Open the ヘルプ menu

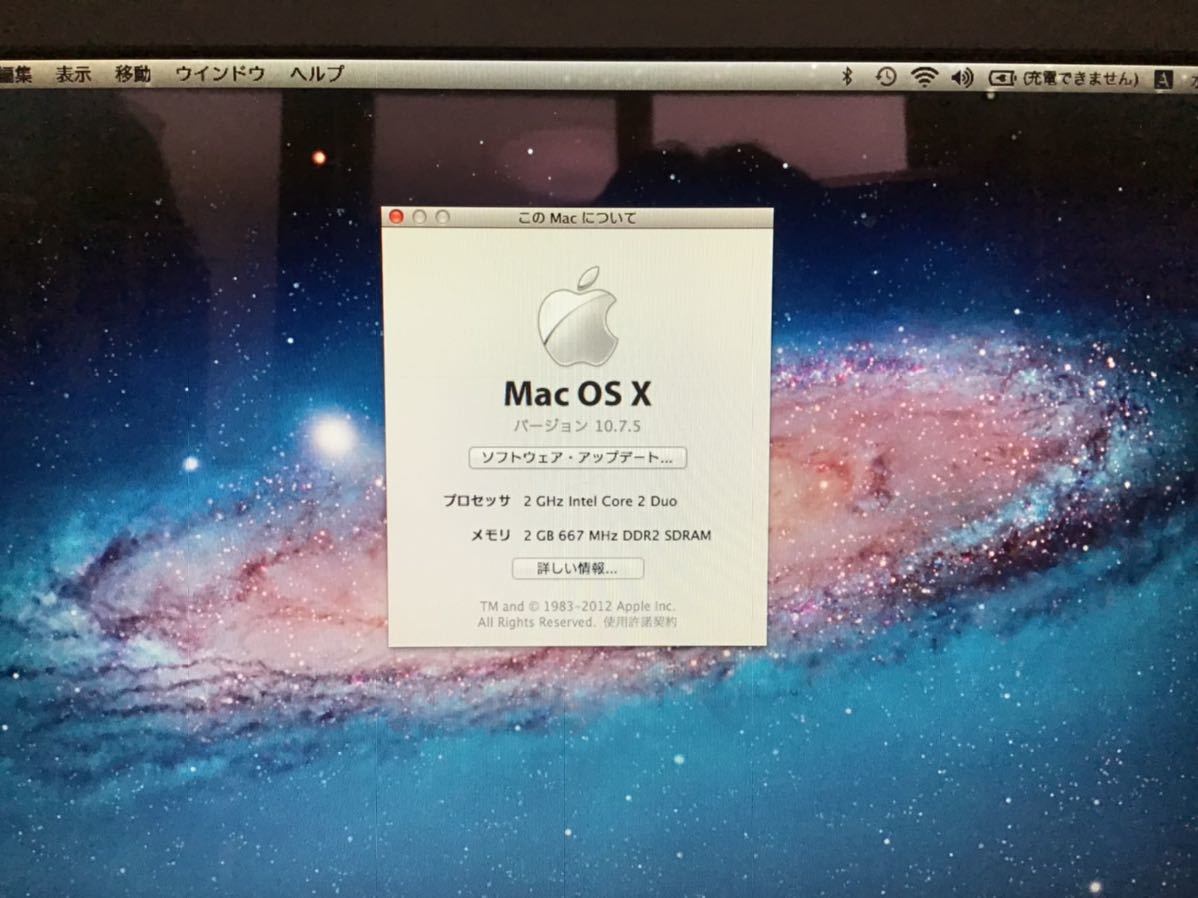click(x=317, y=74)
